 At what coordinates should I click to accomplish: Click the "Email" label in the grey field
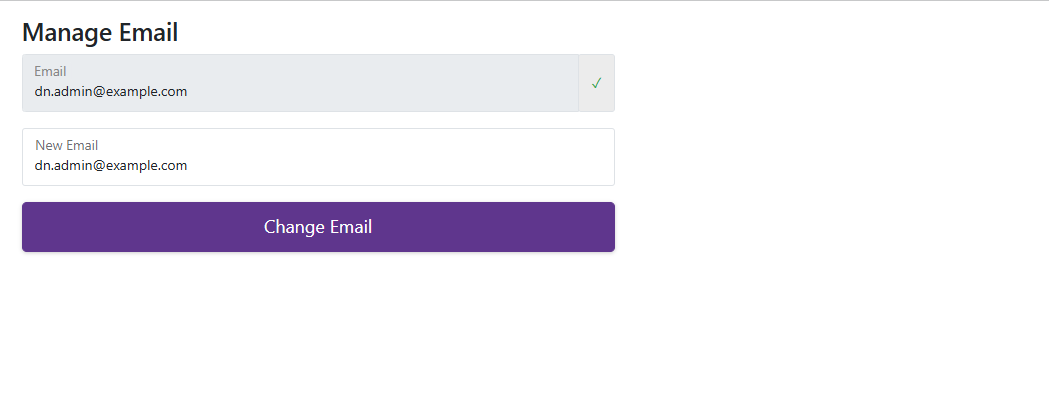tap(50, 72)
